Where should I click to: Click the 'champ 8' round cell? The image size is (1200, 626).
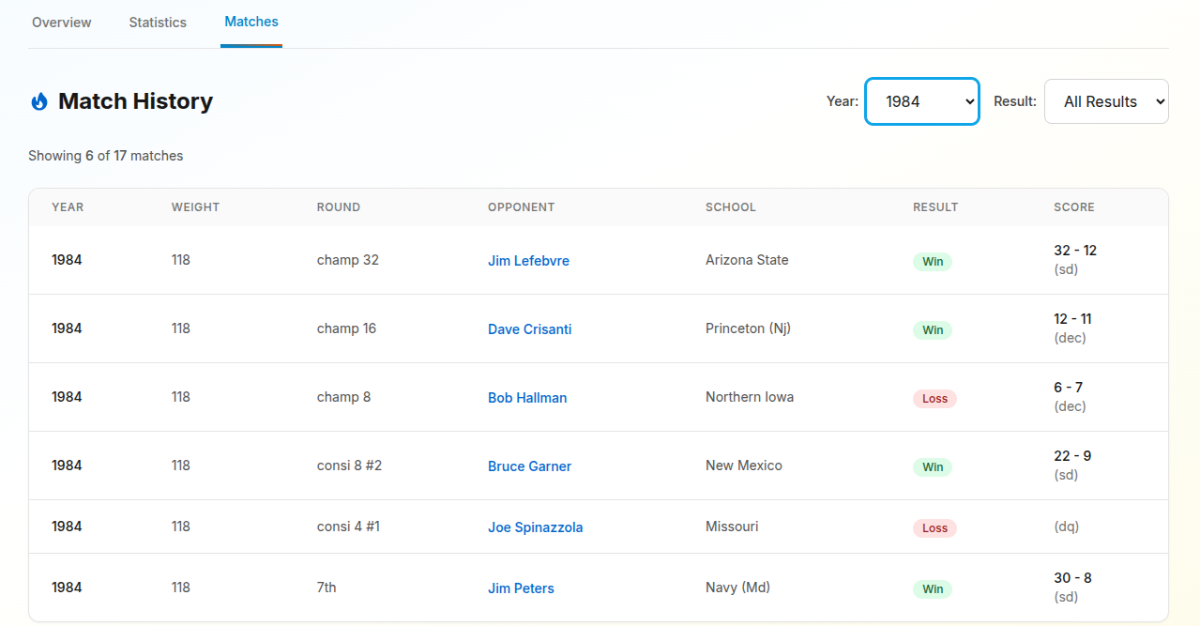click(x=344, y=397)
